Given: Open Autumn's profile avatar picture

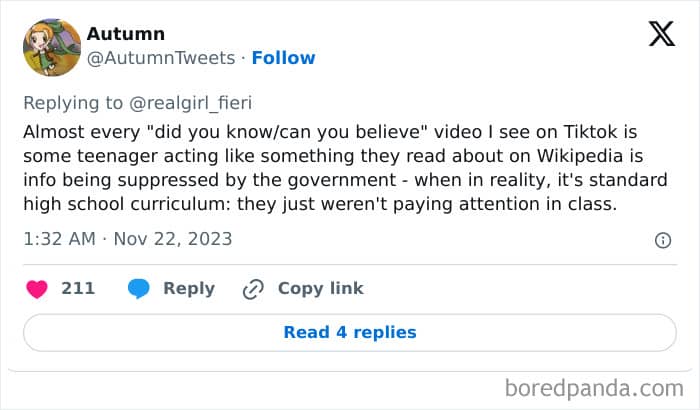Looking at the screenshot, I should [x=51, y=47].
